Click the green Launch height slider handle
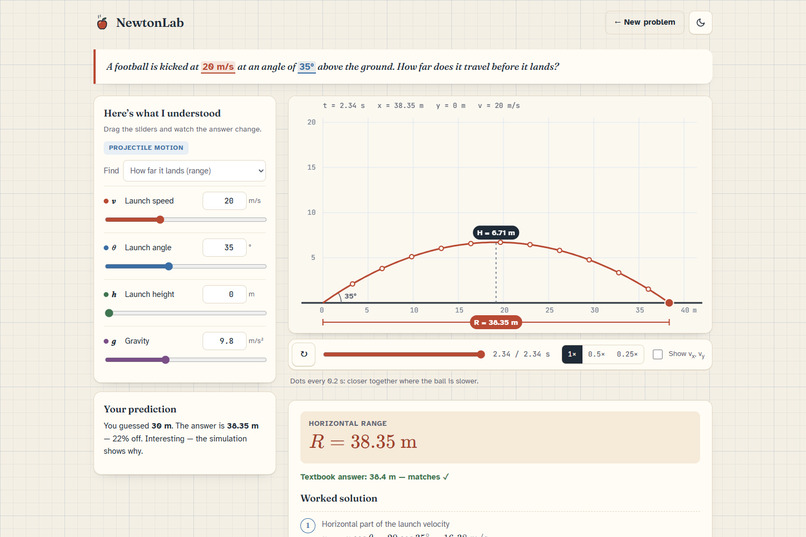This screenshot has width=806, height=537. (109, 313)
